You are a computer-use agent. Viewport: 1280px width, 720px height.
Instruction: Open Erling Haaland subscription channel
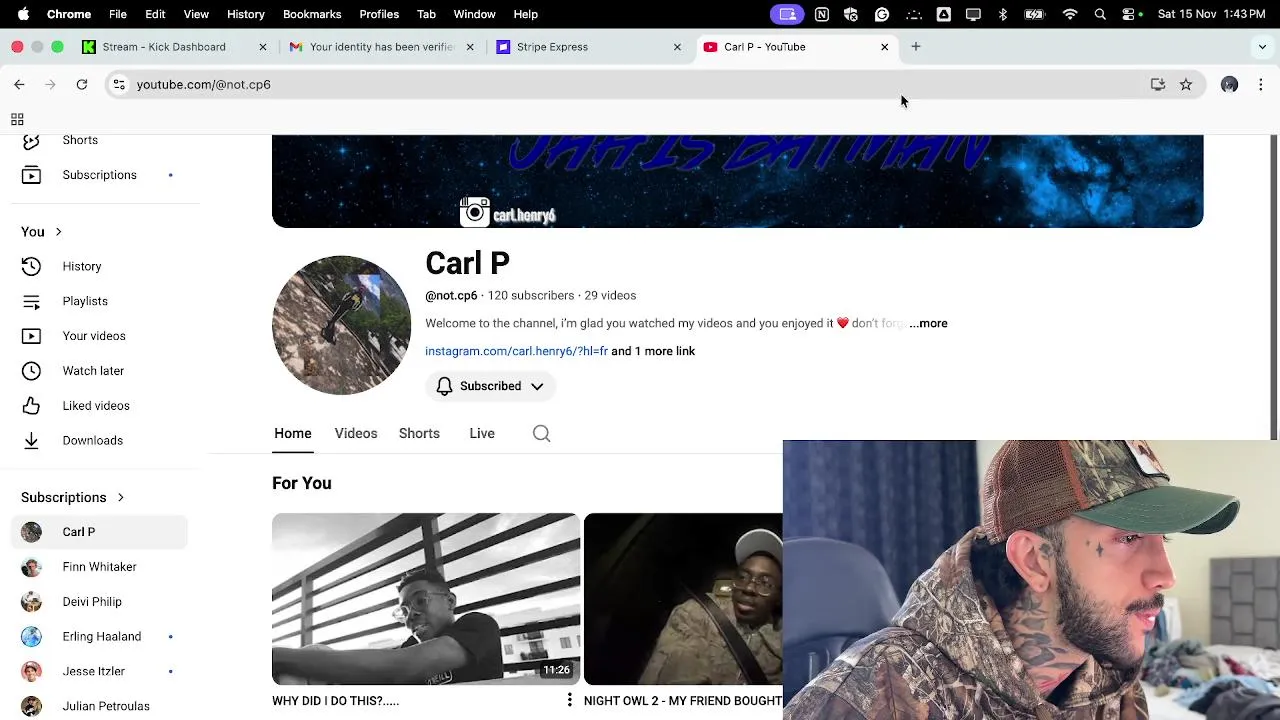[99, 637]
